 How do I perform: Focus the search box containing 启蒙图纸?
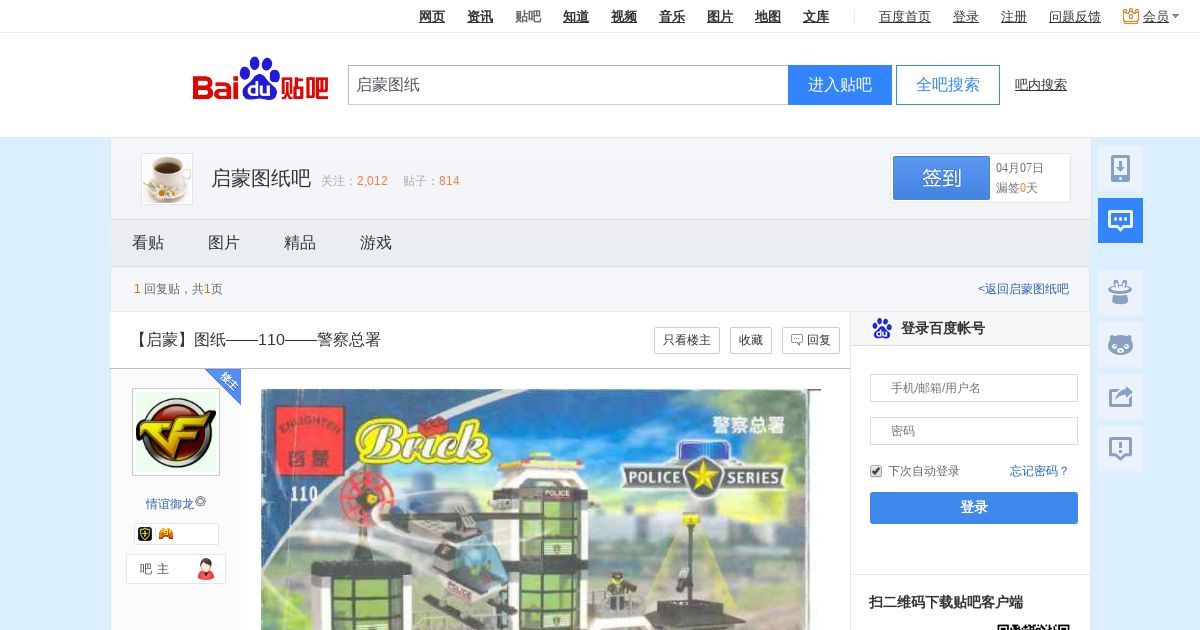(568, 85)
